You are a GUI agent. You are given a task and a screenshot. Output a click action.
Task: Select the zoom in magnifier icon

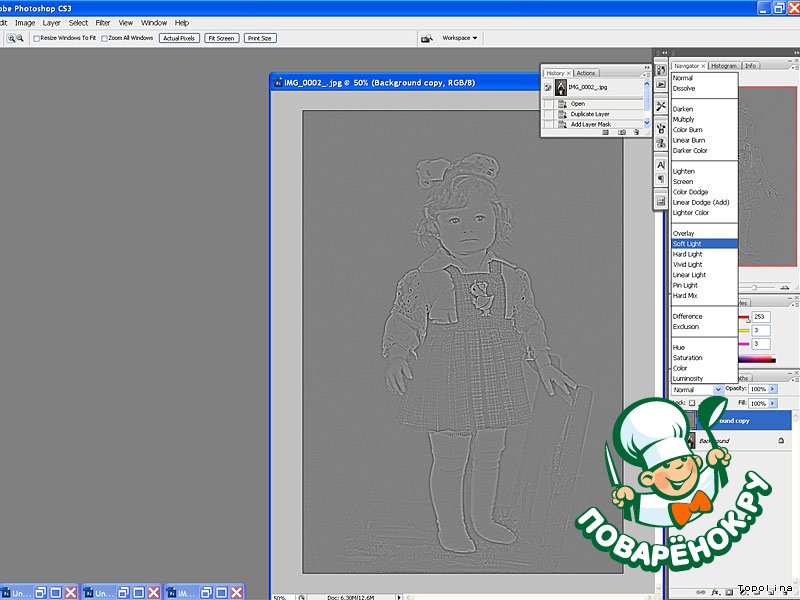point(11,38)
